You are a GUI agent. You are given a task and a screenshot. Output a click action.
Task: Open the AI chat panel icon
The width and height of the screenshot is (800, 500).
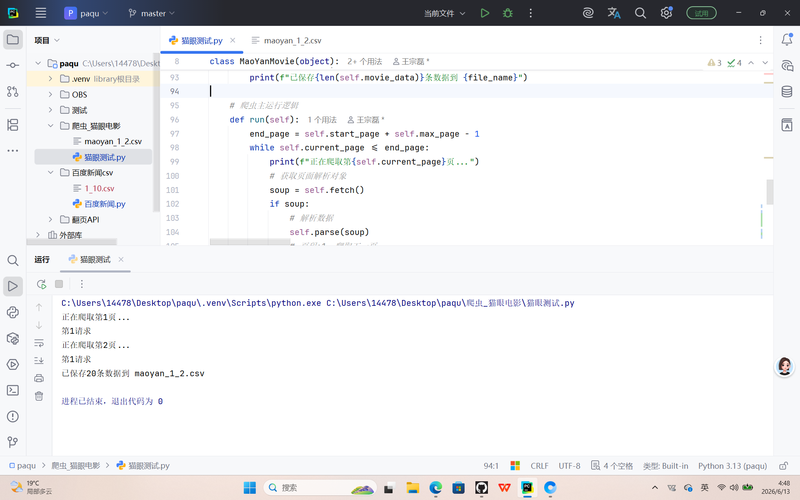787,65
